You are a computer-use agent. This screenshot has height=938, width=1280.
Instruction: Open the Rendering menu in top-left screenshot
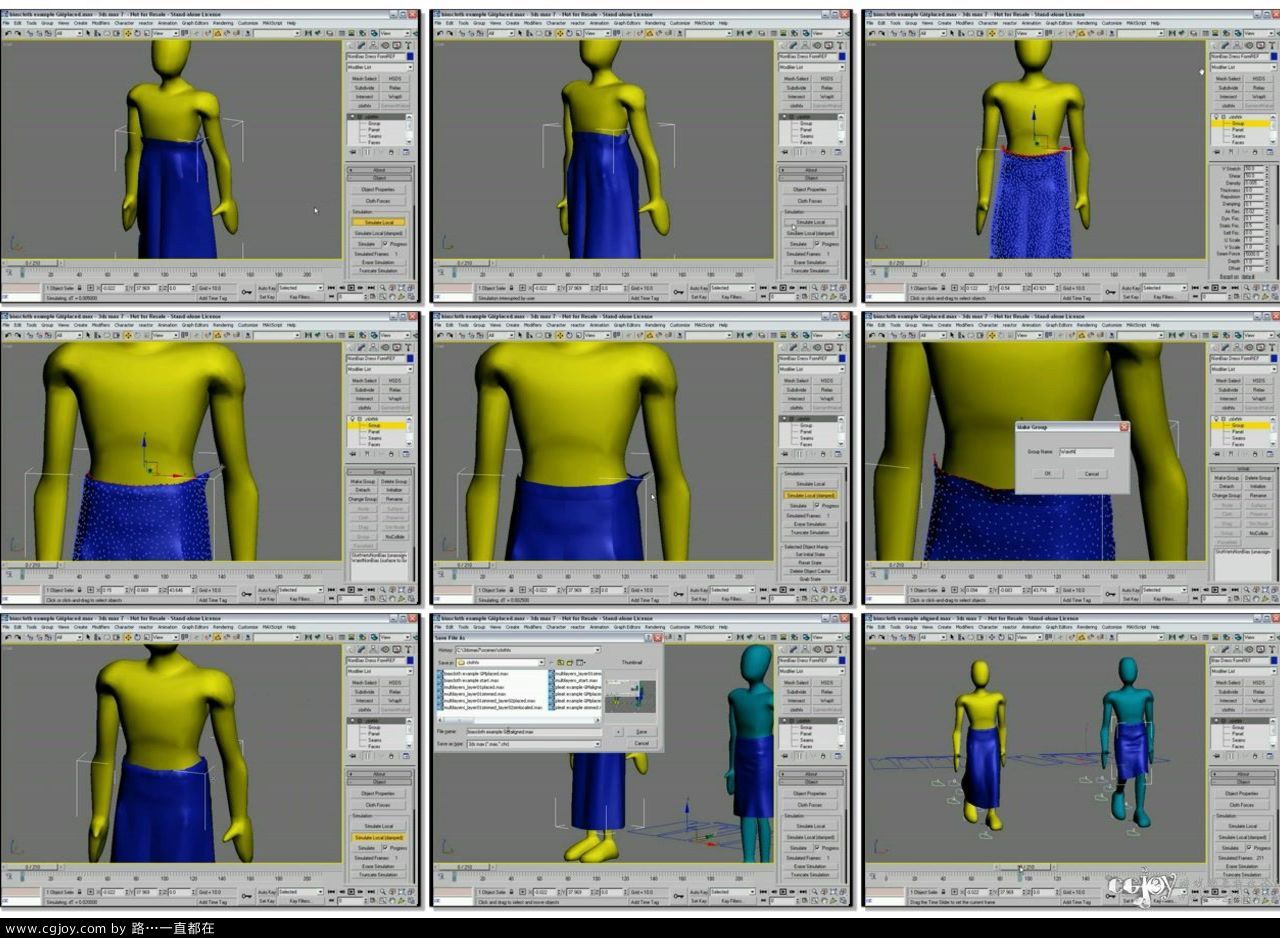[x=223, y=23]
